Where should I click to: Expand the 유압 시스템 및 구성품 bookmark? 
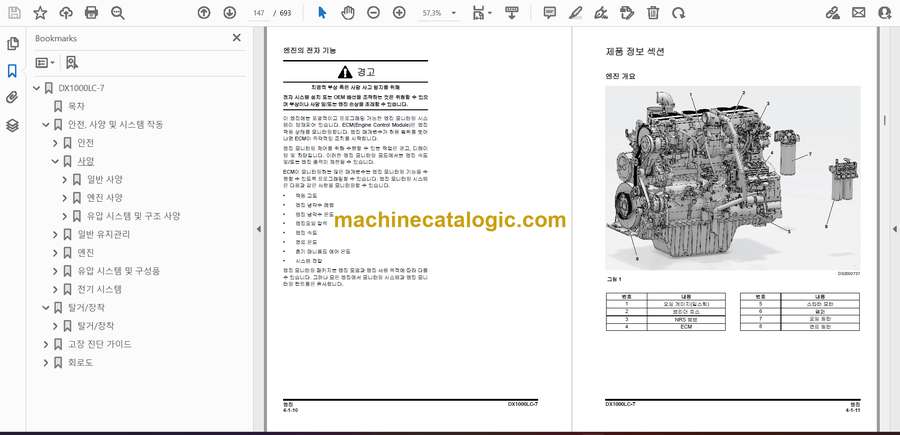(55, 271)
